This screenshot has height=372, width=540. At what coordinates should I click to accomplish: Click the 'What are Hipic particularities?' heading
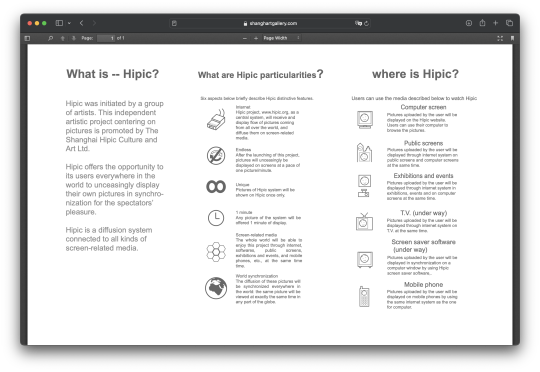pyautogui.click(x=260, y=74)
